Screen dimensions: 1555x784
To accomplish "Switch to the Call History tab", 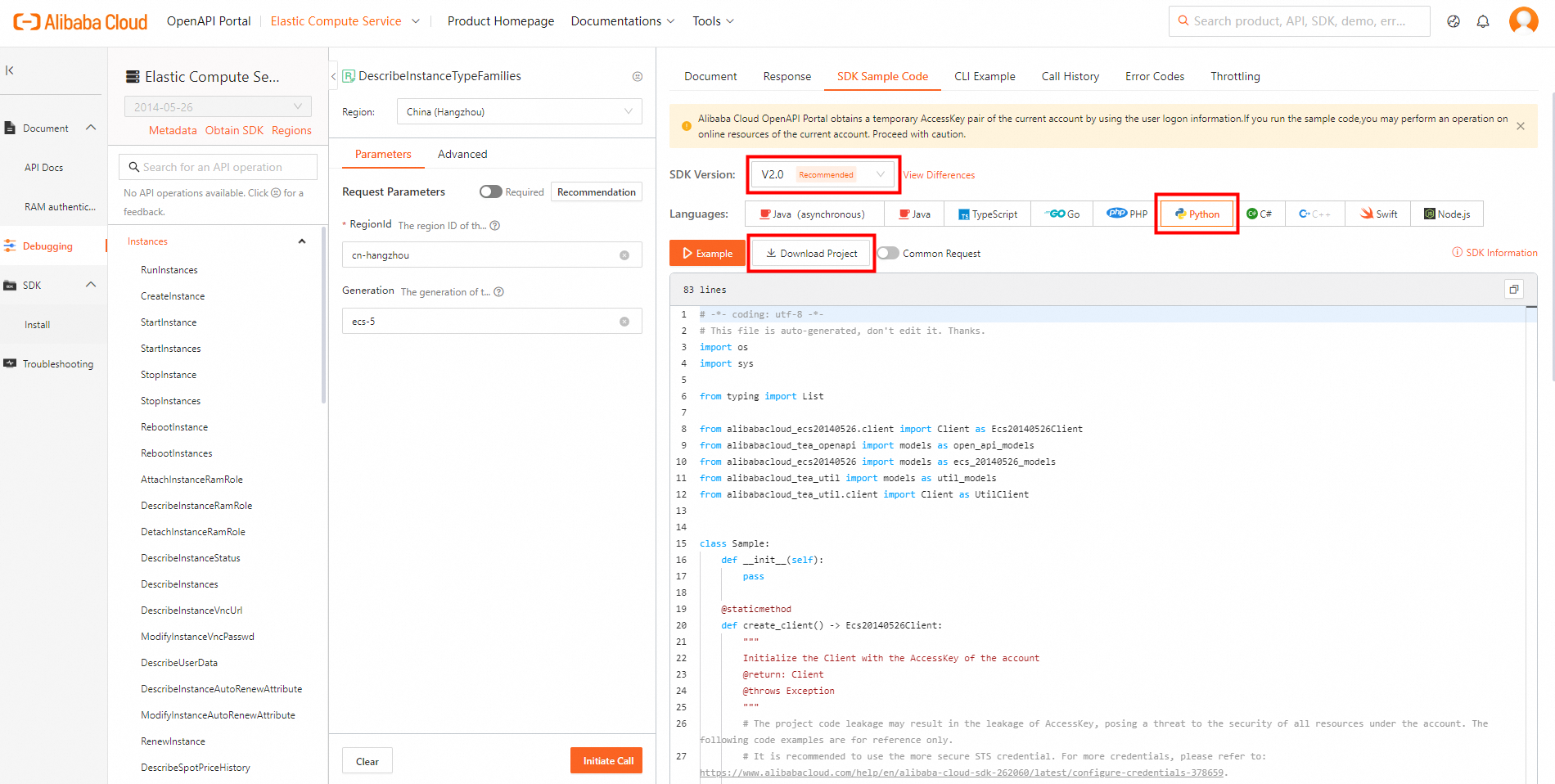I will point(1070,76).
